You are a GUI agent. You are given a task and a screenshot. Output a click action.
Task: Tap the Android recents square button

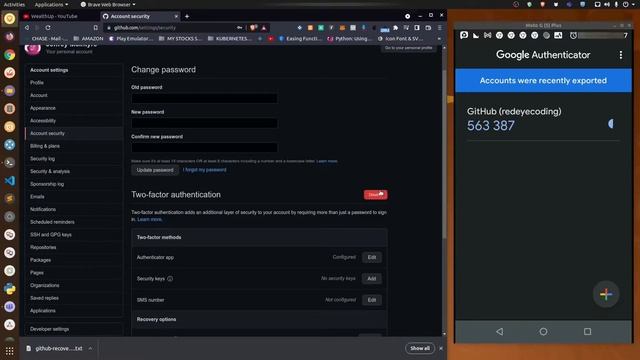click(587, 331)
